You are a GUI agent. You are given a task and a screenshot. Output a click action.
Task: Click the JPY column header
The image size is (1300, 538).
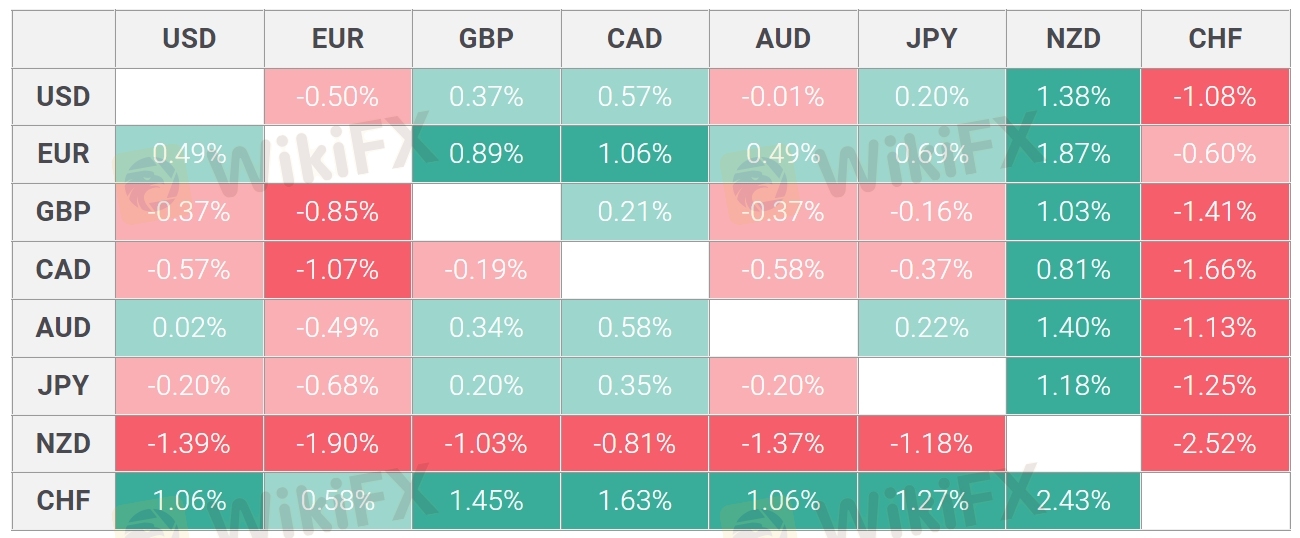[x=931, y=39]
